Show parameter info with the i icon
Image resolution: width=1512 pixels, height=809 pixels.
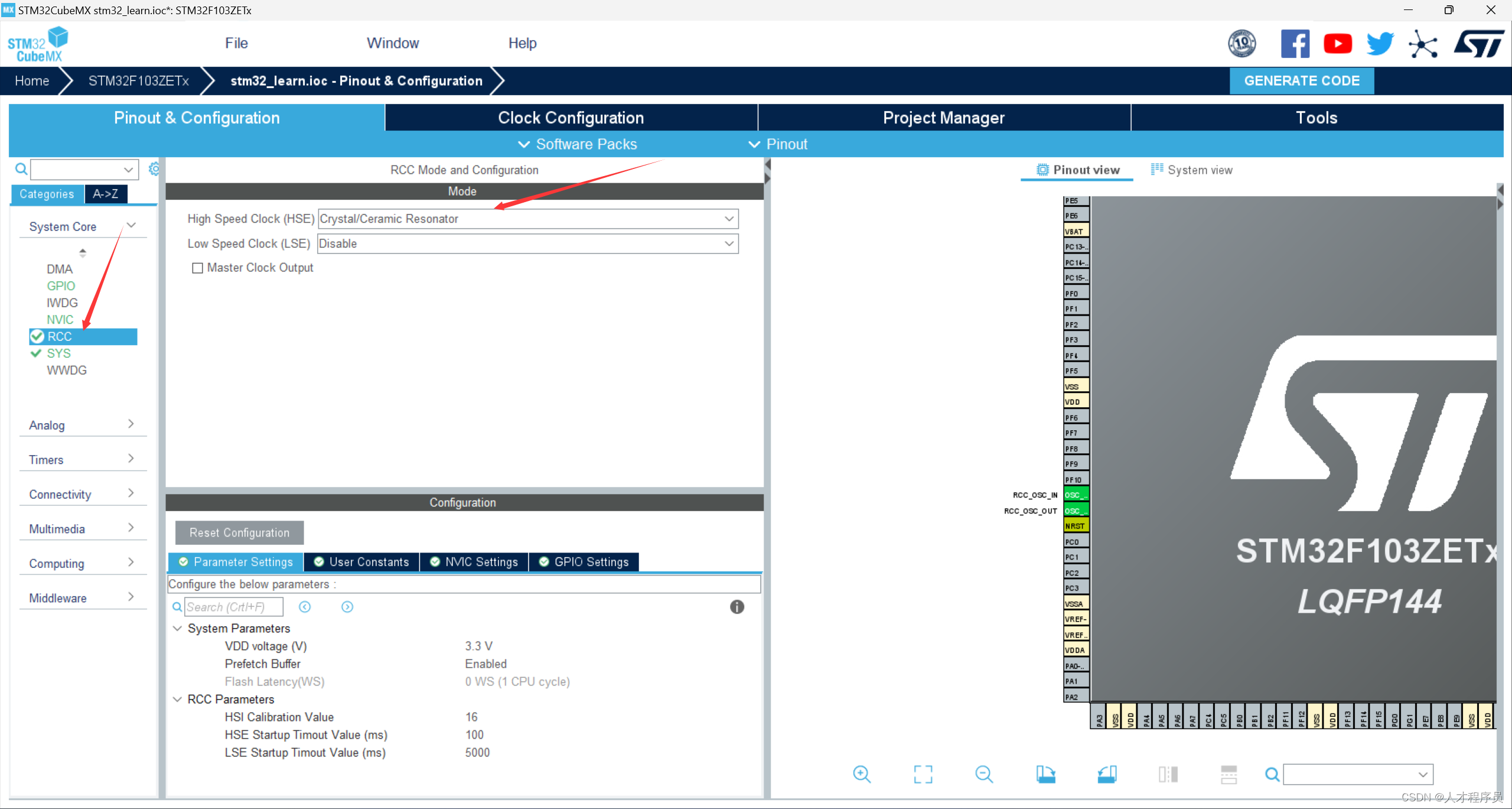click(737, 607)
